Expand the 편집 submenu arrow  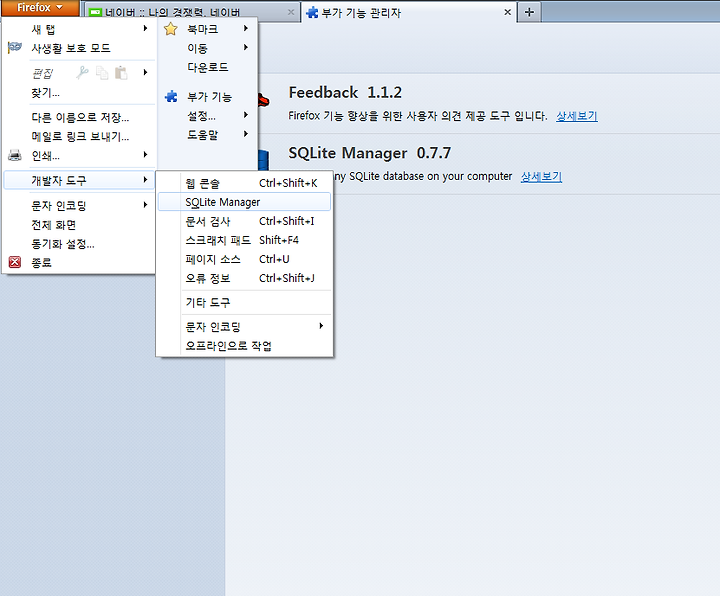click(x=145, y=72)
